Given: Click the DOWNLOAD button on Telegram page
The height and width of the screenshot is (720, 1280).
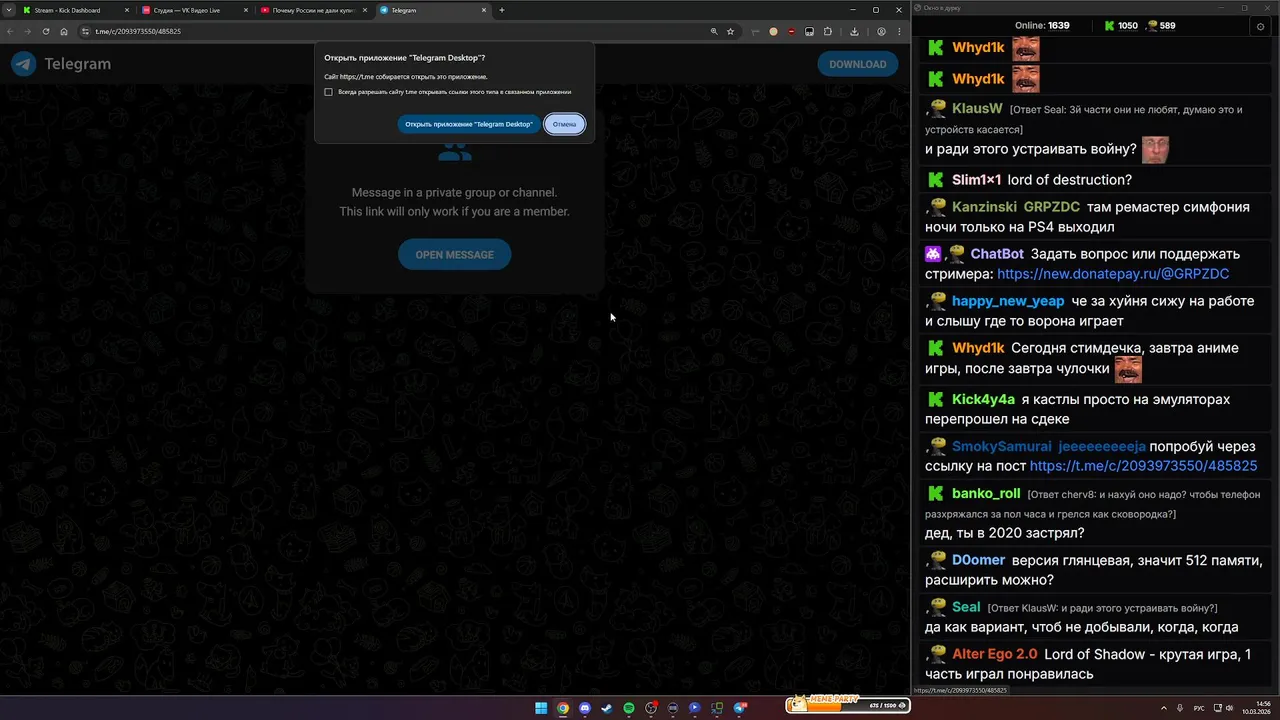Looking at the screenshot, I should coord(857,64).
